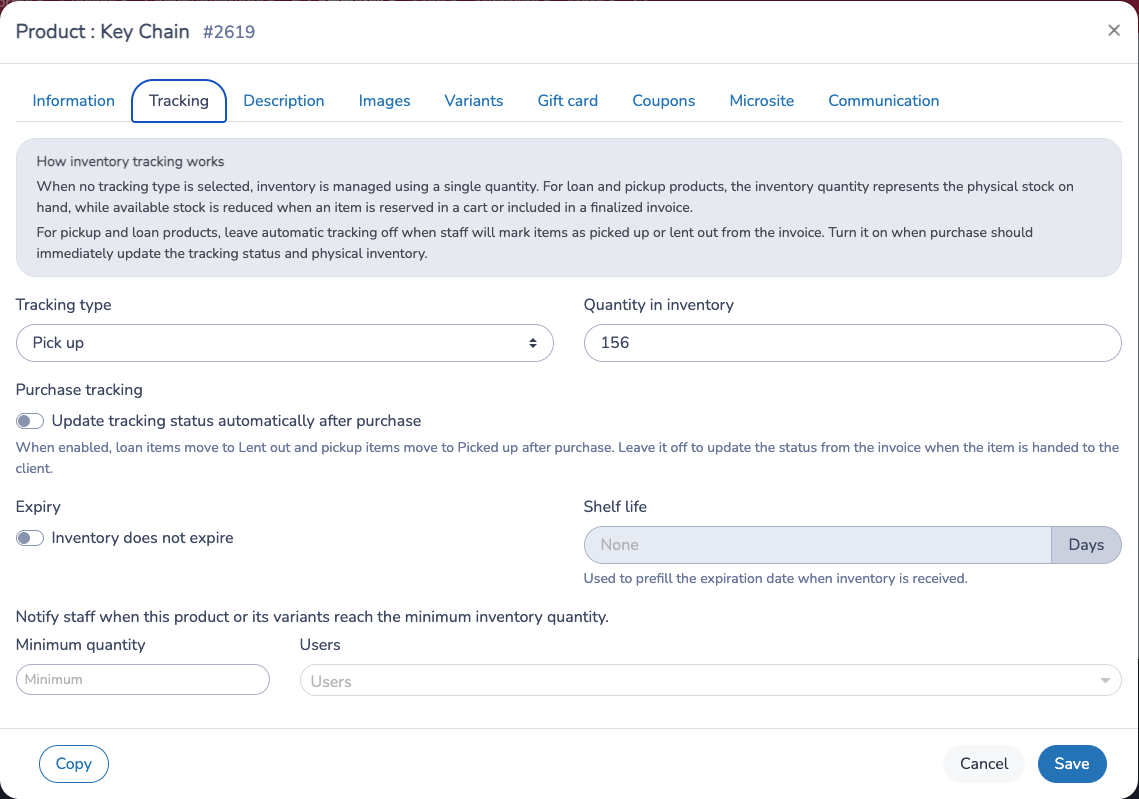Viewport: 1139px width, 799px height.
Task: Switch to the Information tab
Action: 73,101
